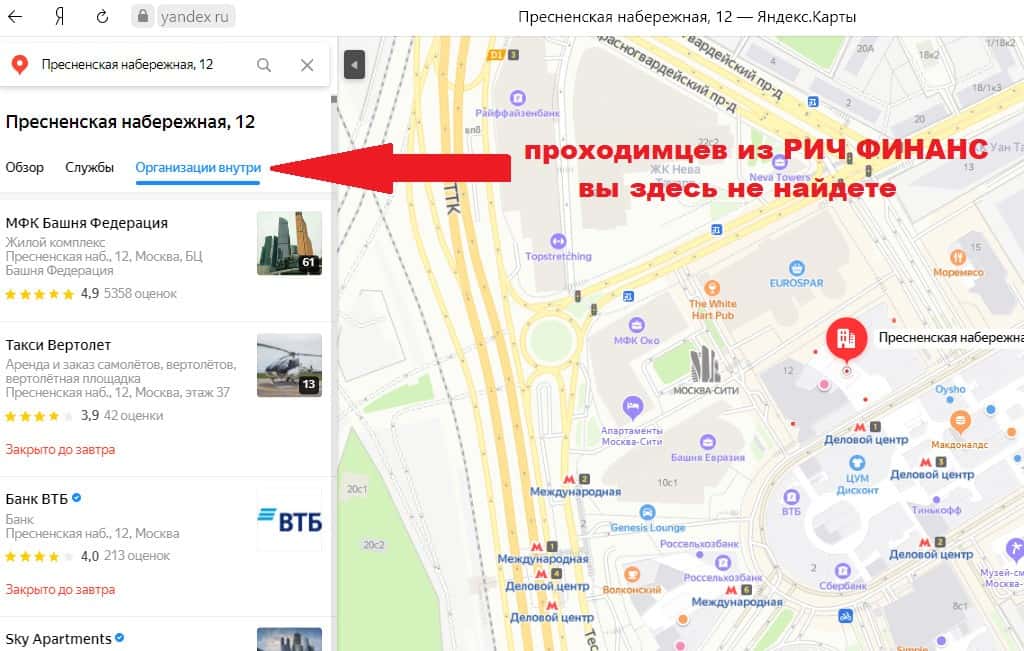The width and height of the screenshot is (1024, 651).
Task: Click the Апартаменты Москва-Сити marker
Action: click(x=632, y=407)
